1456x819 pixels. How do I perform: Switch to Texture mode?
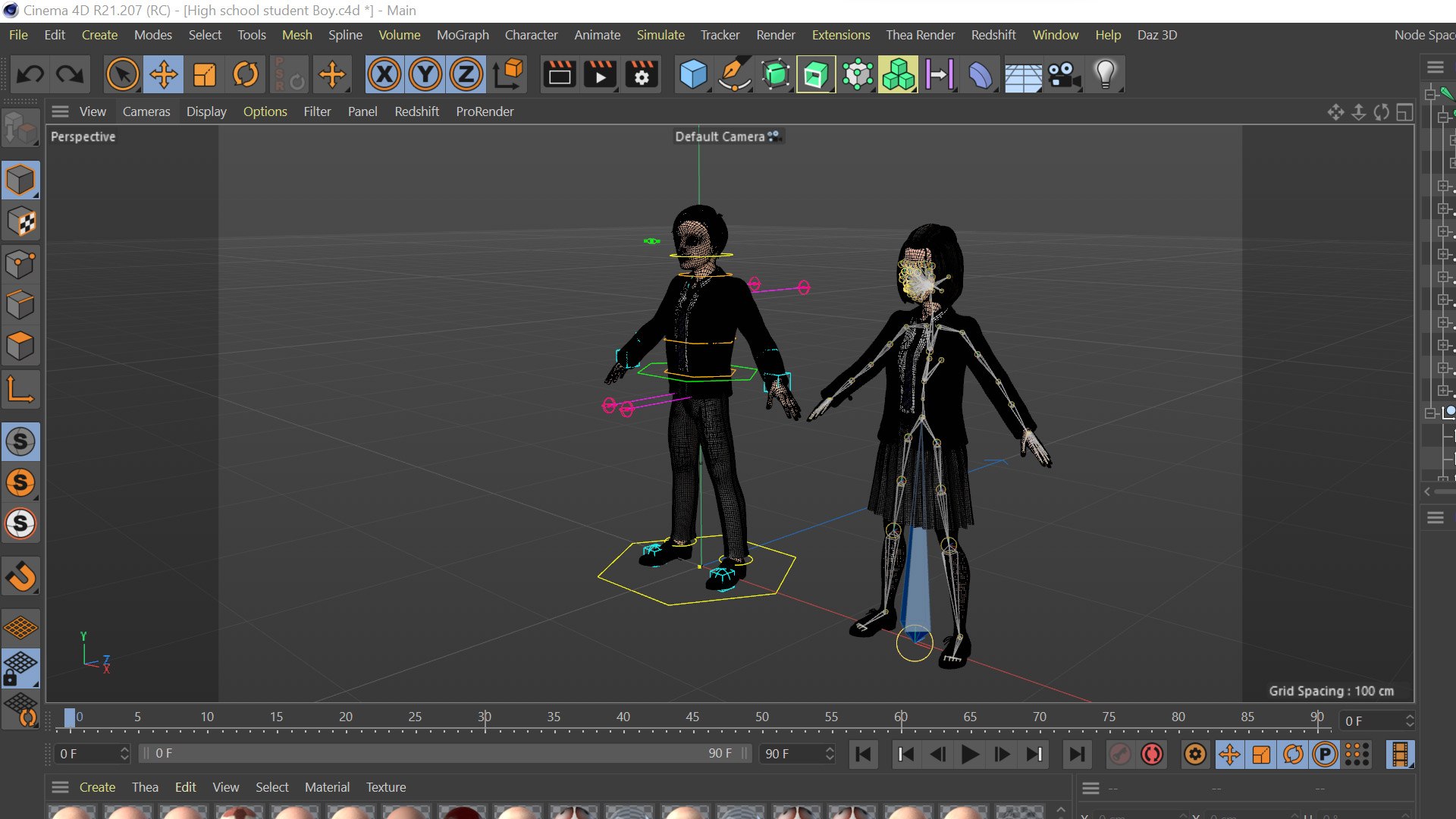[20, 221]
